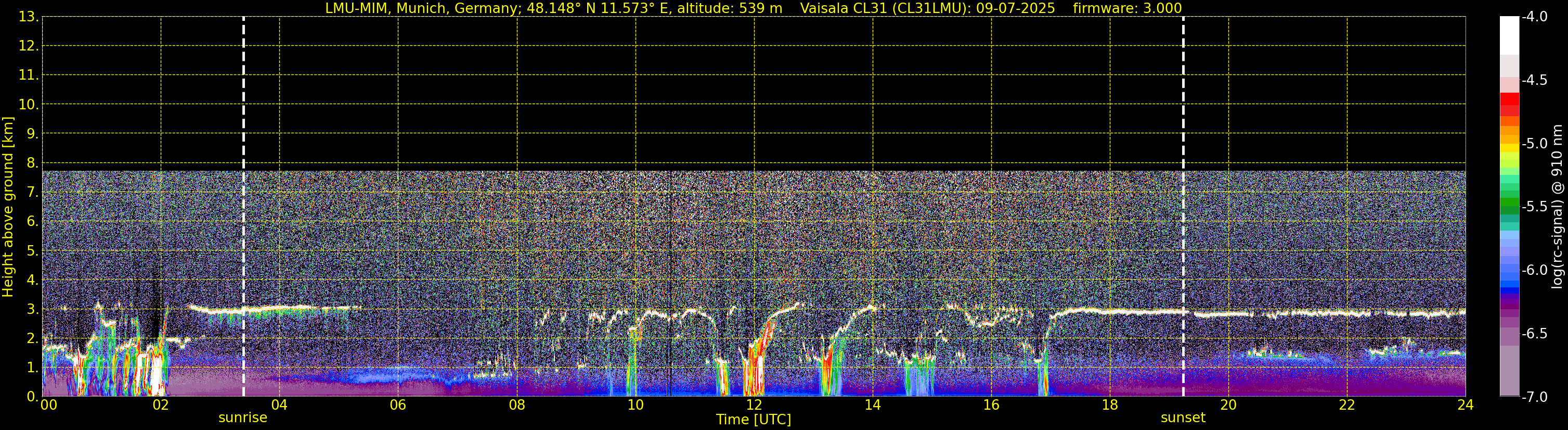This screenshot has height=430, width=1568.
Task: Select the 'sunset' label below the time axis
Action: click(x=1183, y=418)
